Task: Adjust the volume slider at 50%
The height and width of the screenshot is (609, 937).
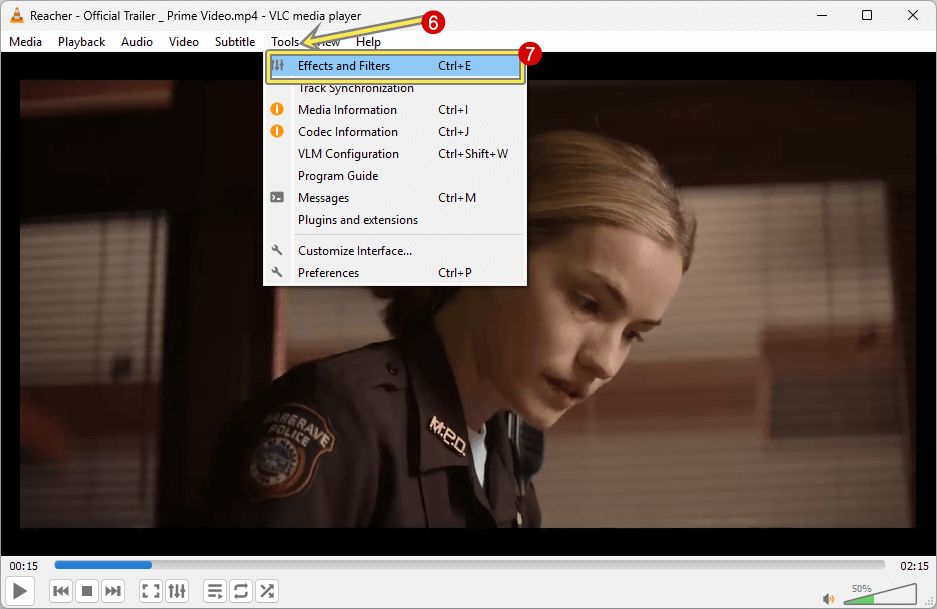Action: tap(880, 594)
